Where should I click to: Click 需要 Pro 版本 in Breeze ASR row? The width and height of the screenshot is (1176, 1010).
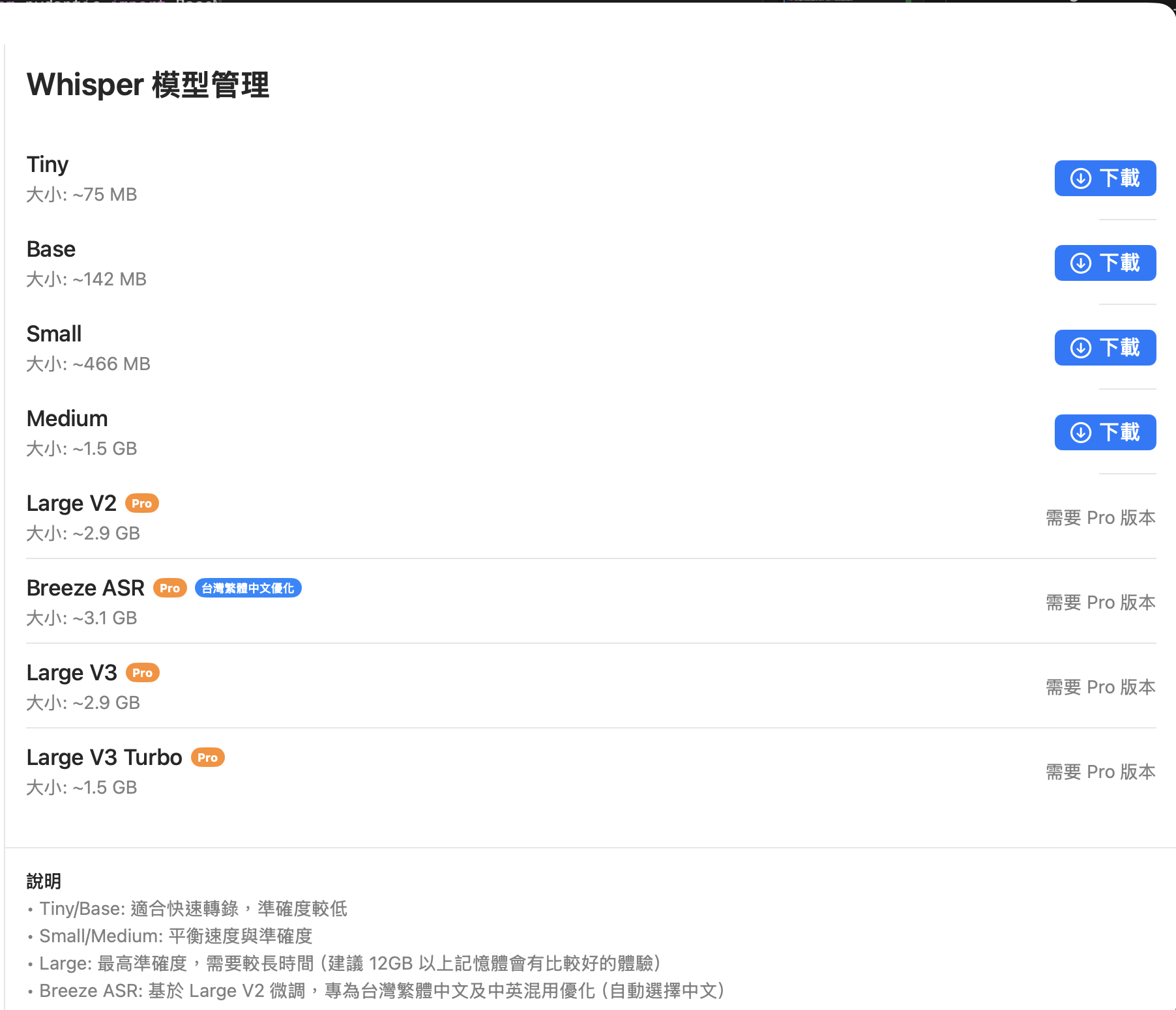[x=1100, y=603]
